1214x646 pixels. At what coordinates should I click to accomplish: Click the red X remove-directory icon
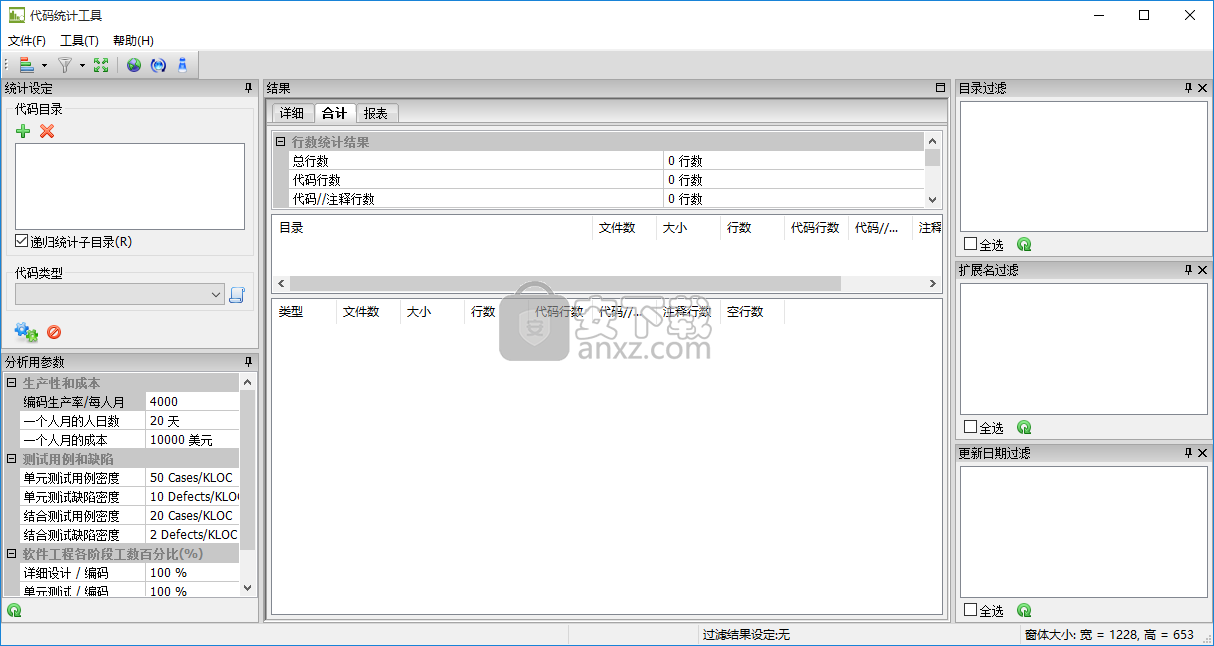[46, 131]
